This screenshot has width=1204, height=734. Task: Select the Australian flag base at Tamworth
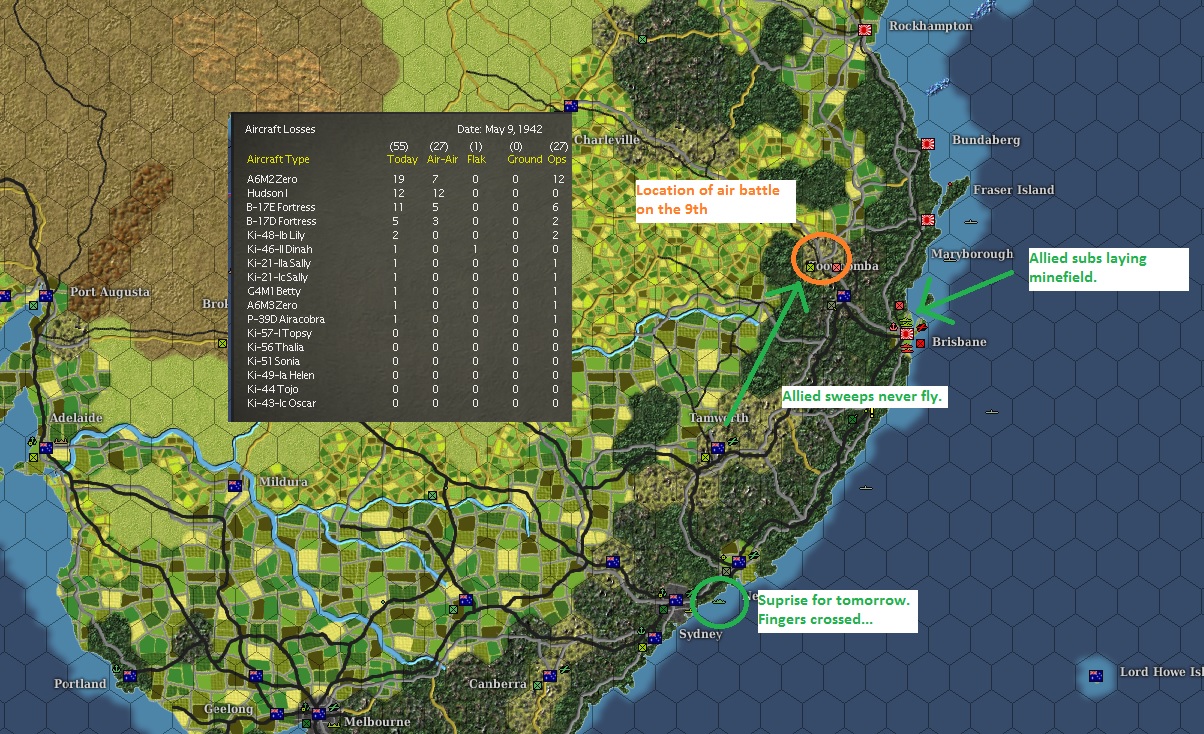(716, 448)
